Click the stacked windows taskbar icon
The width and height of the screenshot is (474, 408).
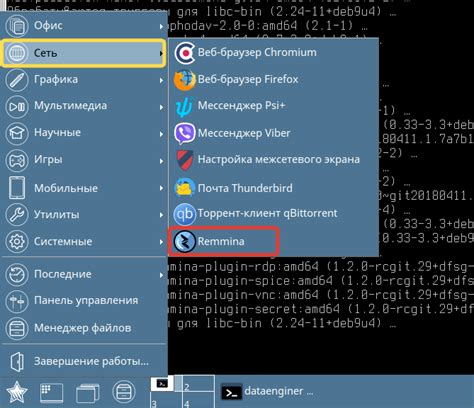(x=88, y=393)
